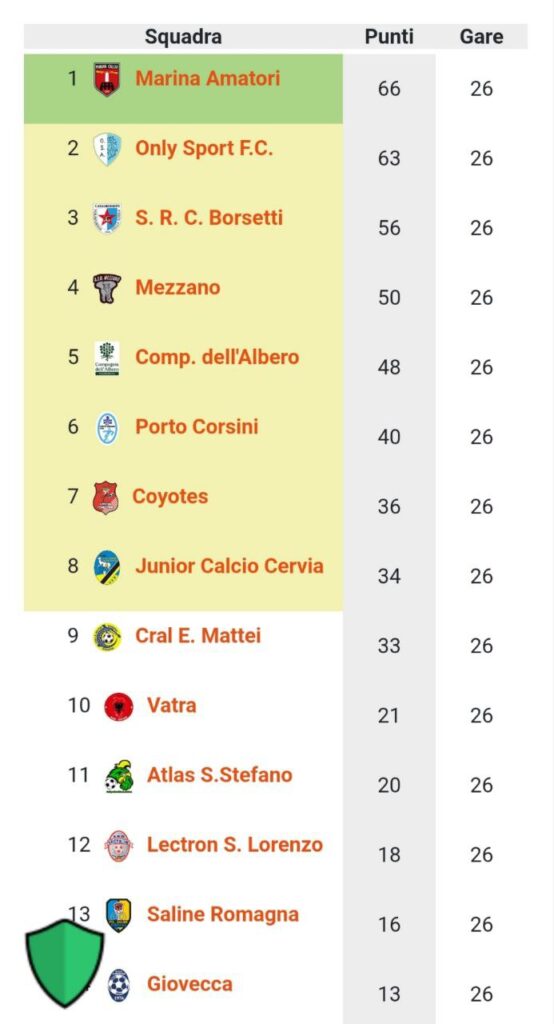Open the Lectron S. Lorenzo team page

(235, 844)
